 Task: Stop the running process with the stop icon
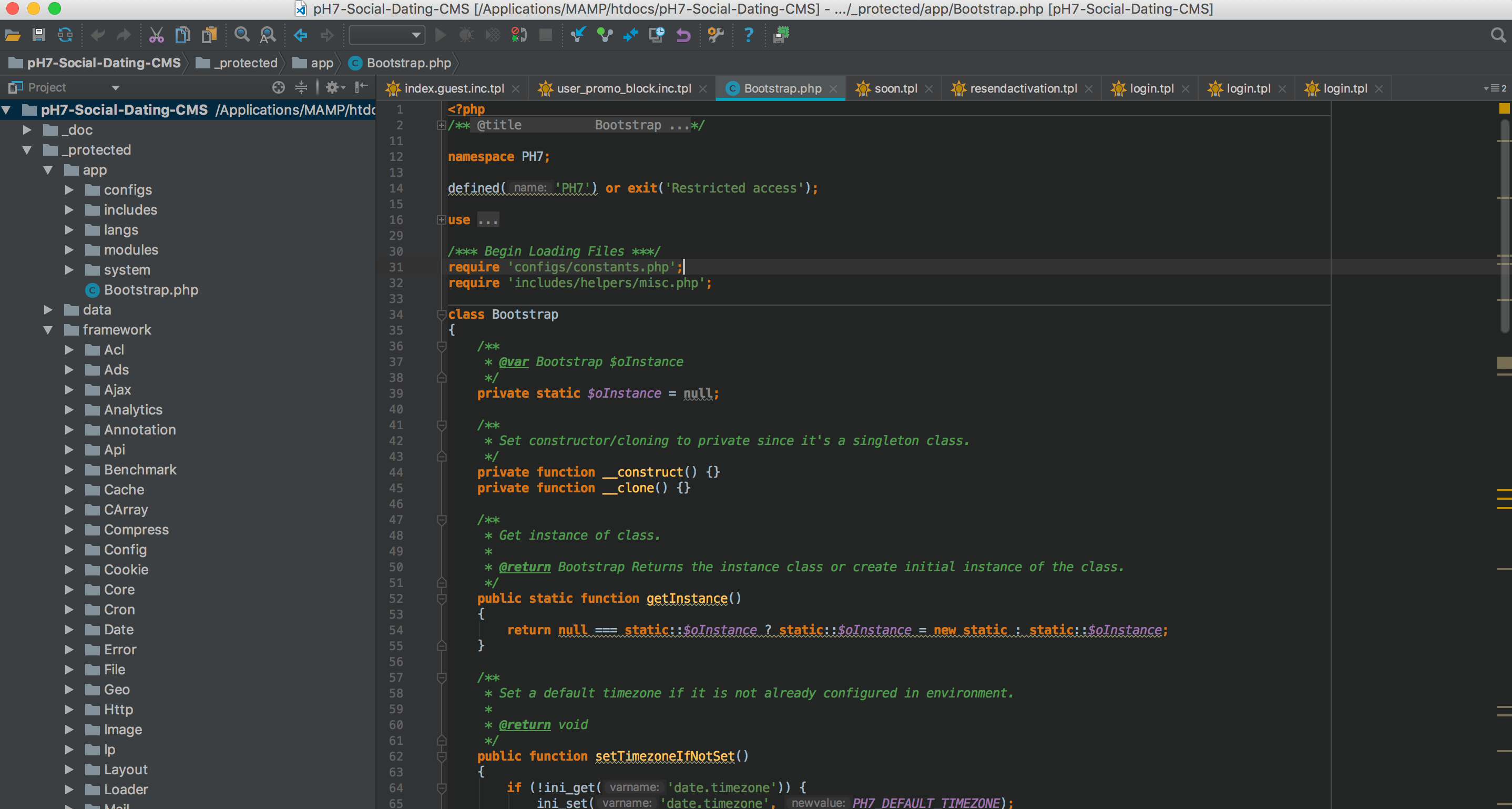tap(545, 35)
